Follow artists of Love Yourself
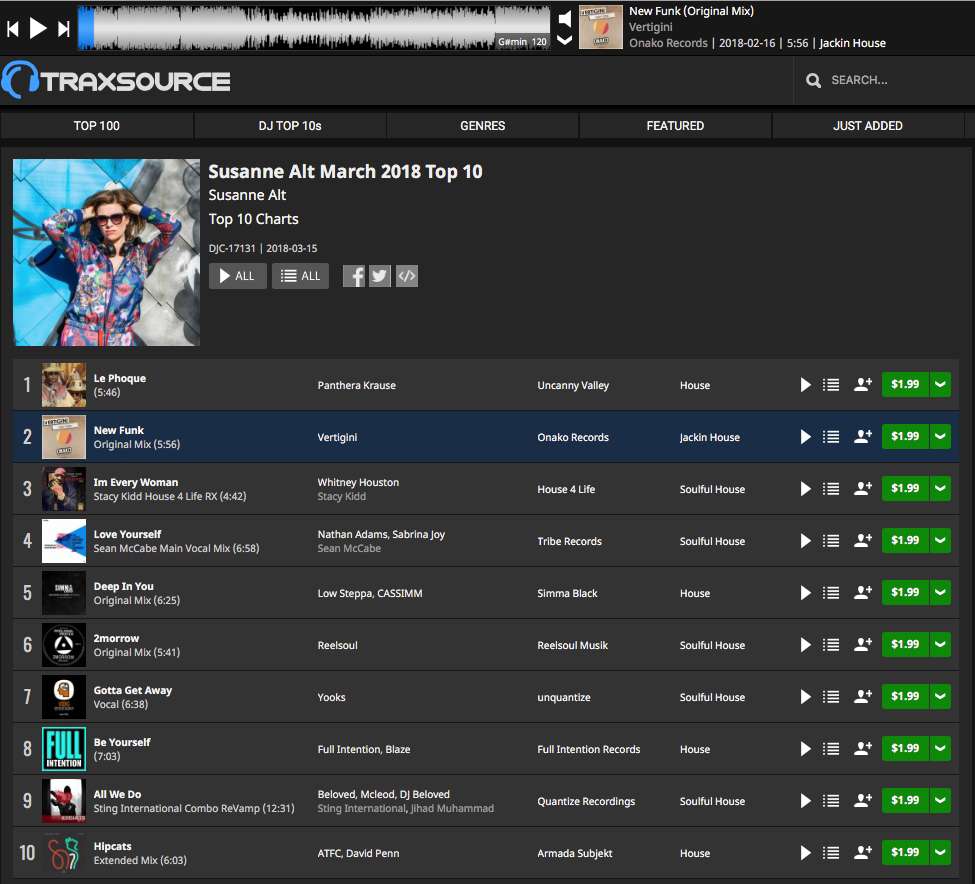Viewport: 975px width, 884px height. [862, 541]
